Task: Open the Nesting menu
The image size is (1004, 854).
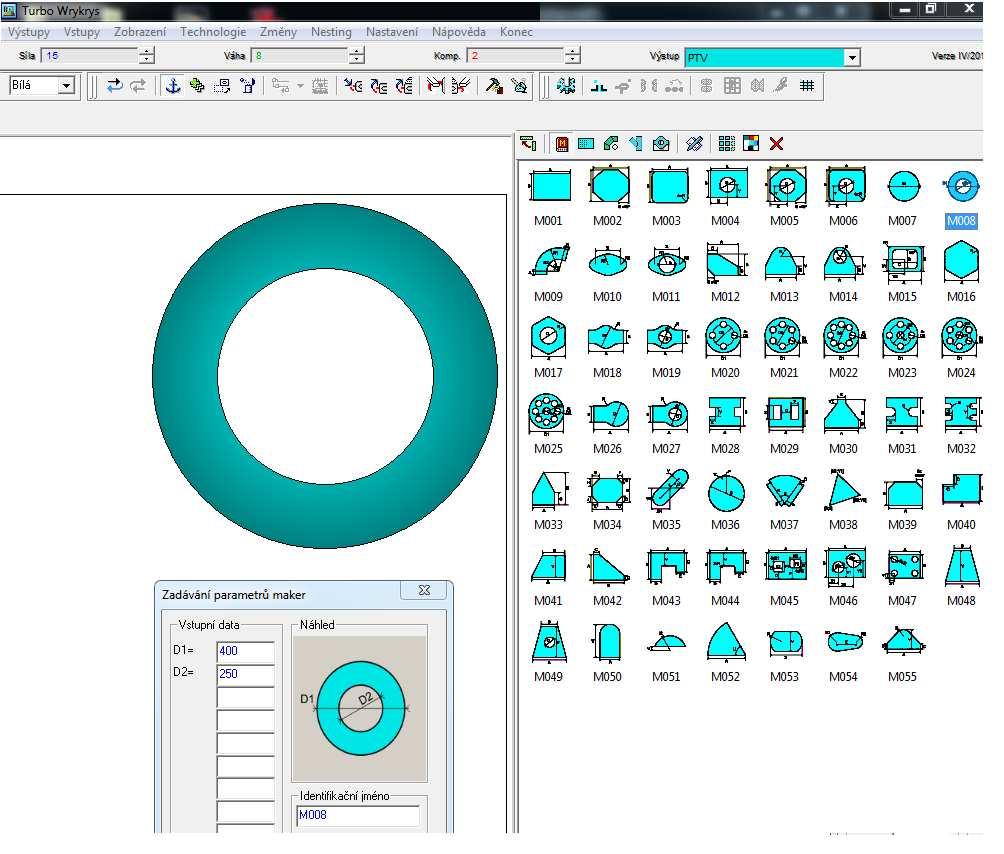Action: [x=331, y=32]
